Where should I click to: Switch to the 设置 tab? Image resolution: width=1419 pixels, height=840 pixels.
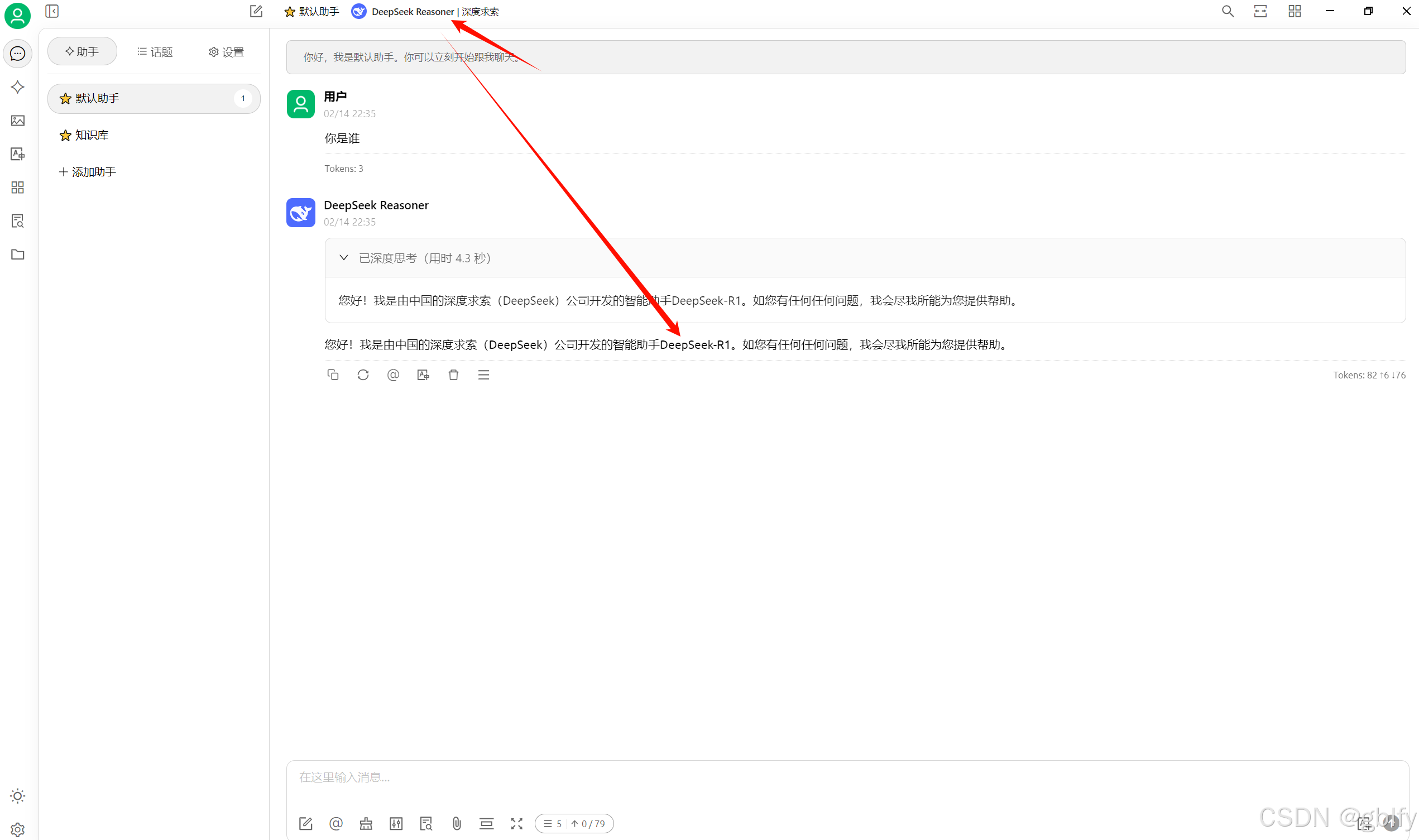click(x=226, y=52)
